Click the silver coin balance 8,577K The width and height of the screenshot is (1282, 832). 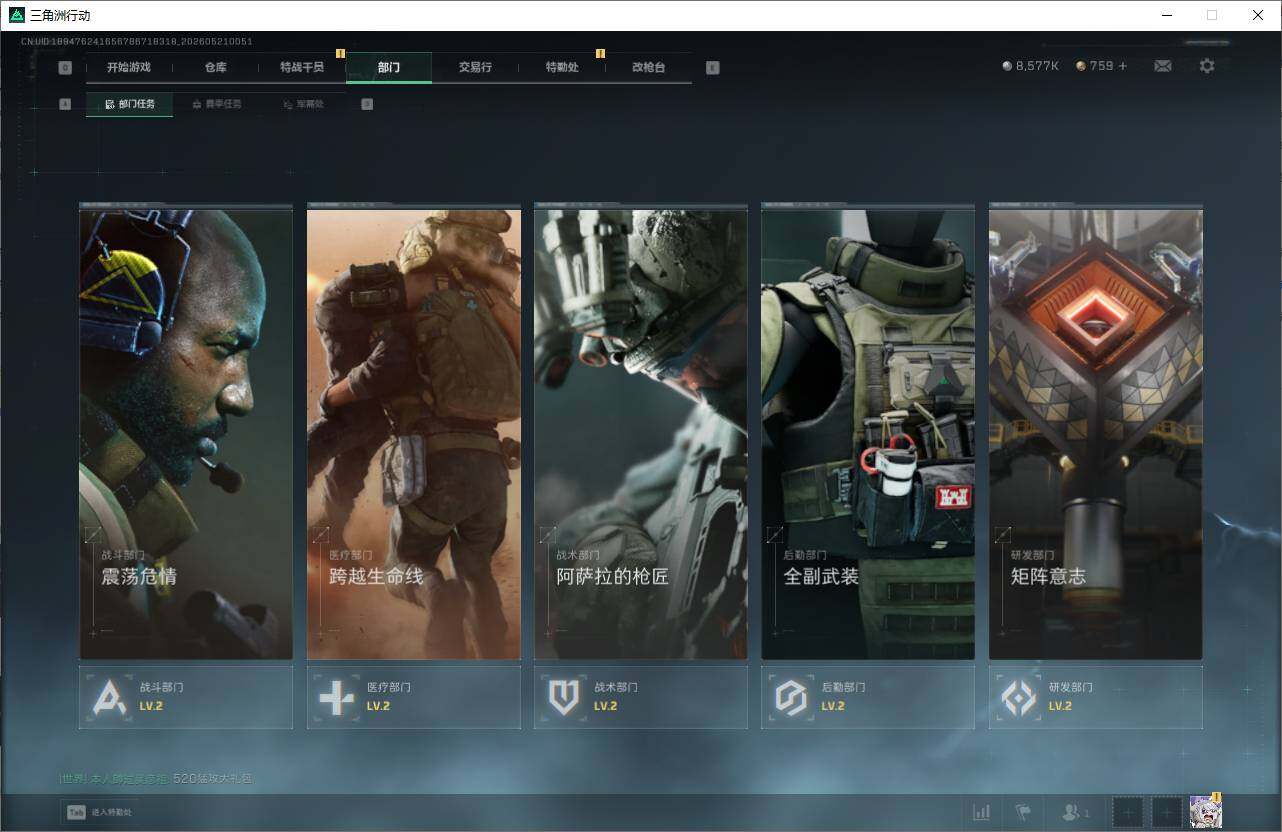tap(1031, 66)
